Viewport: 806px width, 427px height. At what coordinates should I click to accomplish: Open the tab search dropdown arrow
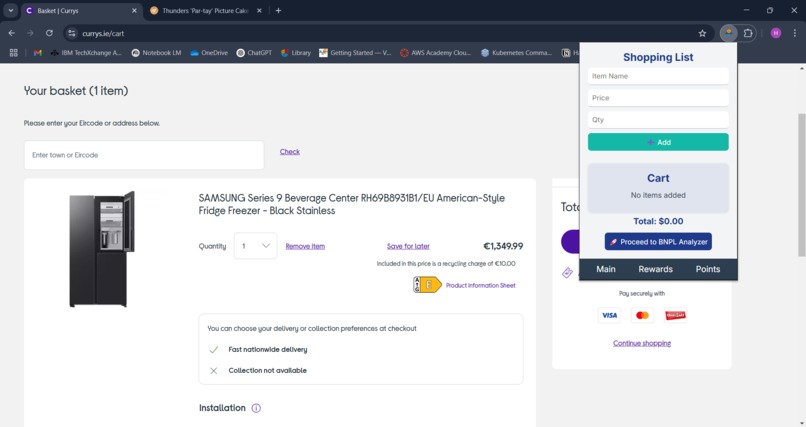tap(11, 10)
